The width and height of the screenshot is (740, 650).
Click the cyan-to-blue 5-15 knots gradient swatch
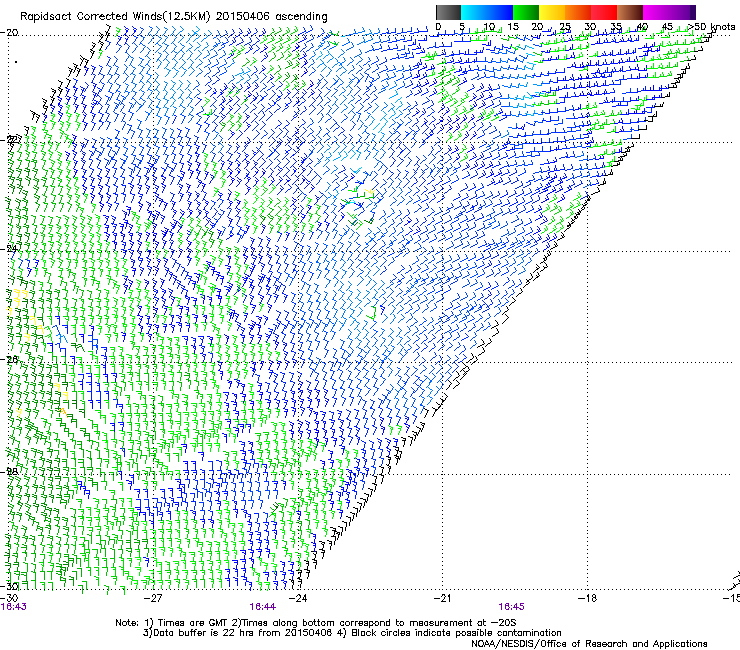(487, 12)
